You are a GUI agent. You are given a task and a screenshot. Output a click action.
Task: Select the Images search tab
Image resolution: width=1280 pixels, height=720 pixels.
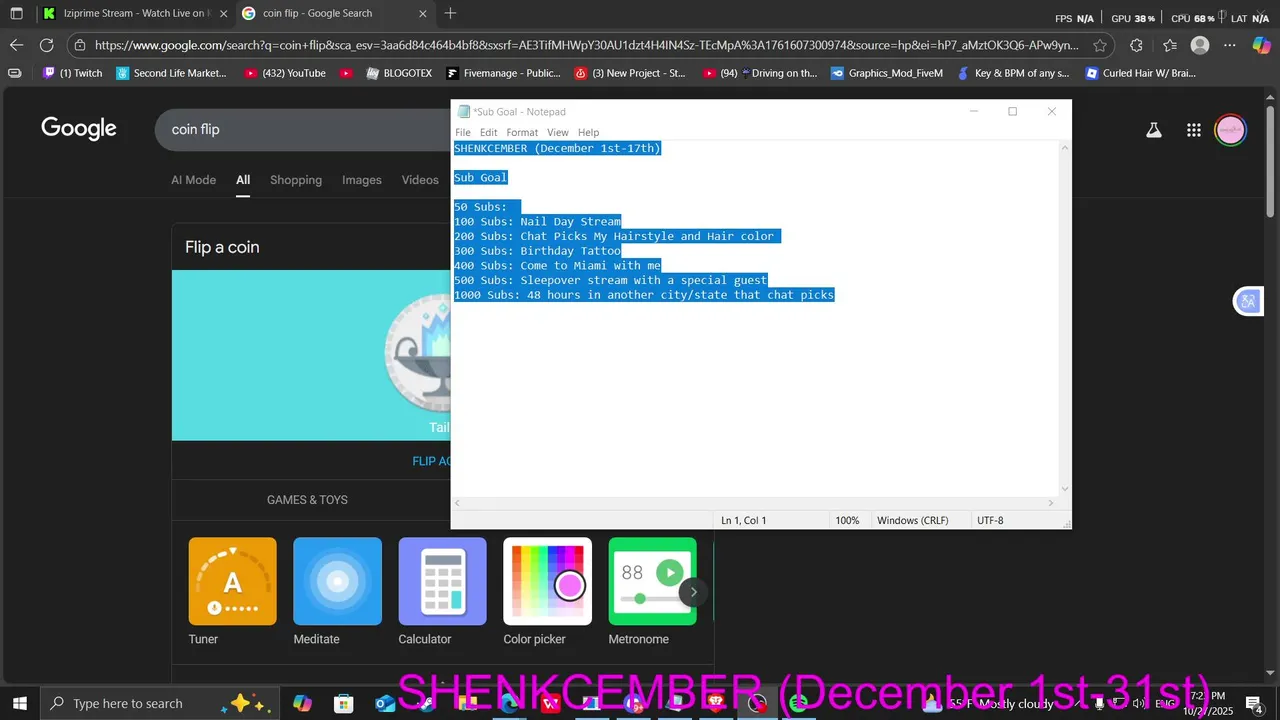coord(362,180)
